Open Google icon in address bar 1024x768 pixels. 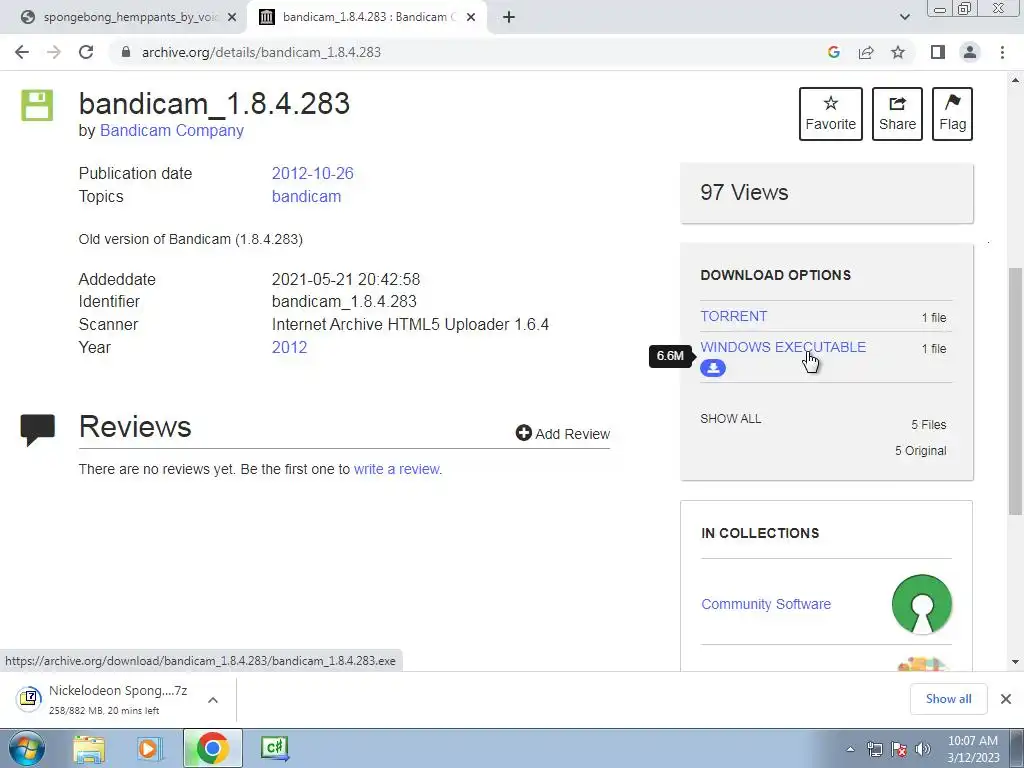833,52
